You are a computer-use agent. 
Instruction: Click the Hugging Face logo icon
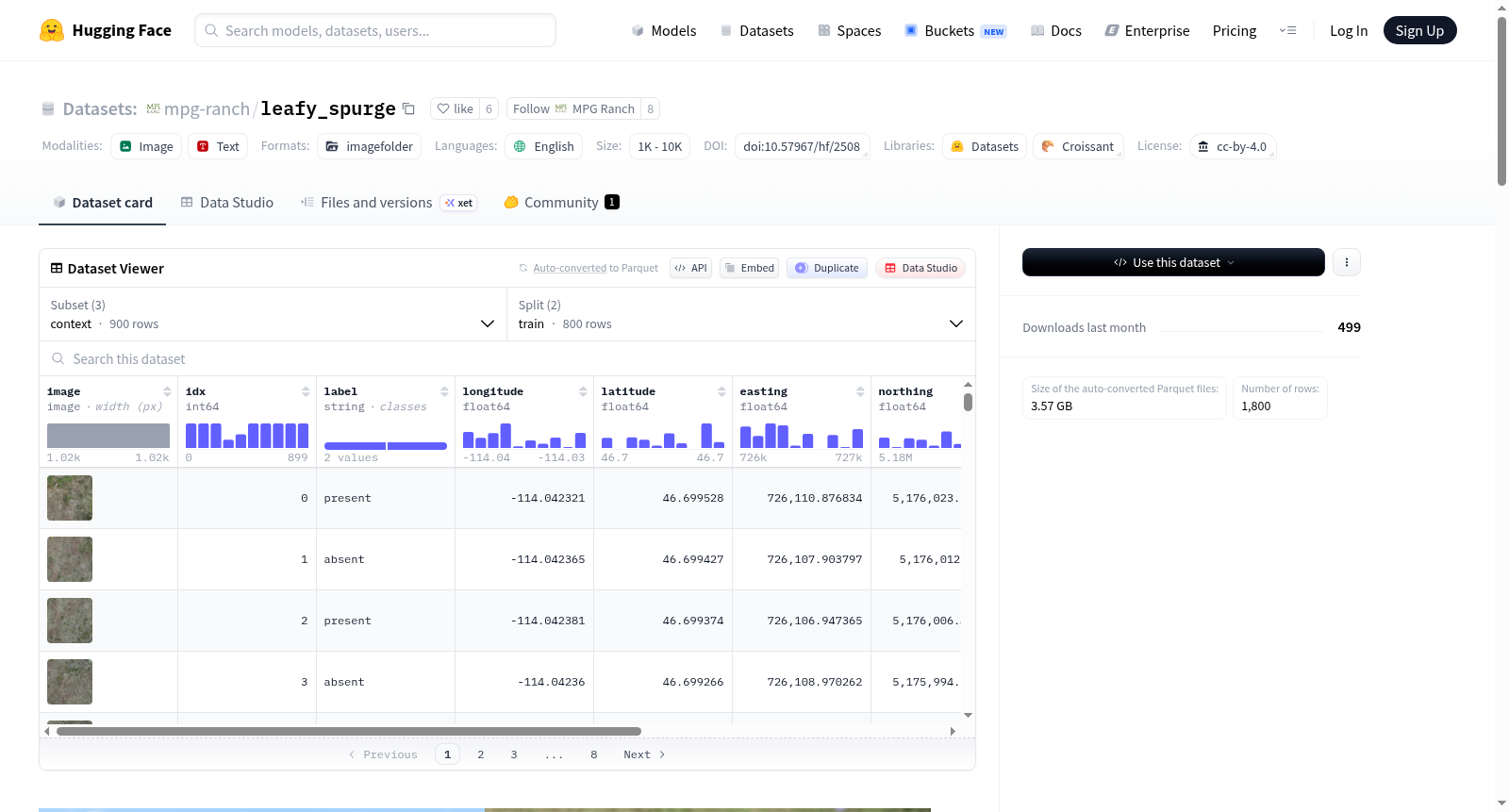click(52, 30)
